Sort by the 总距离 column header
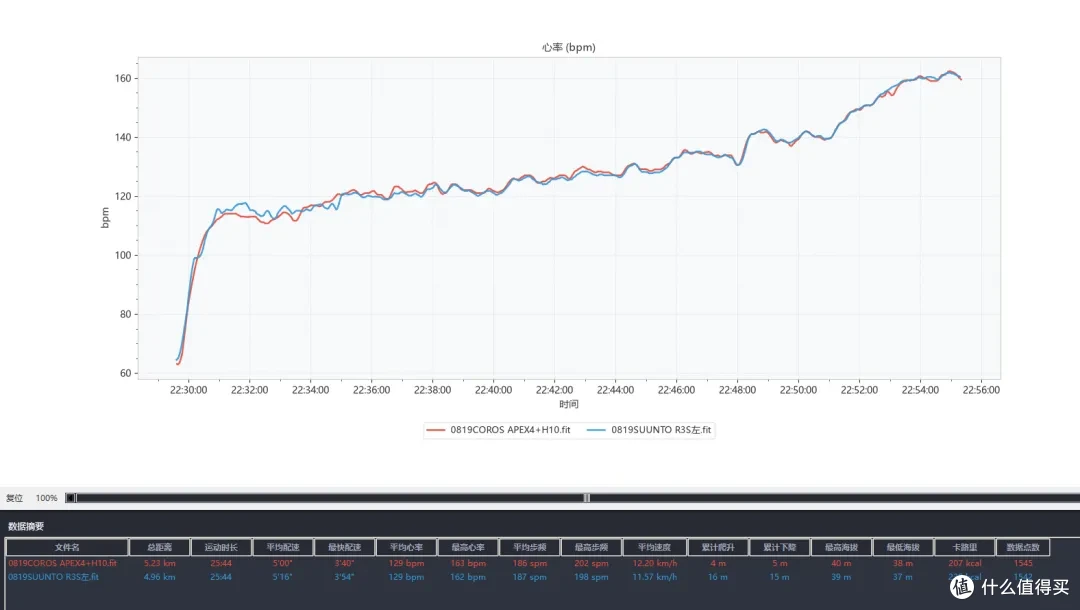 pyautogui.click(x=159, y=547)
